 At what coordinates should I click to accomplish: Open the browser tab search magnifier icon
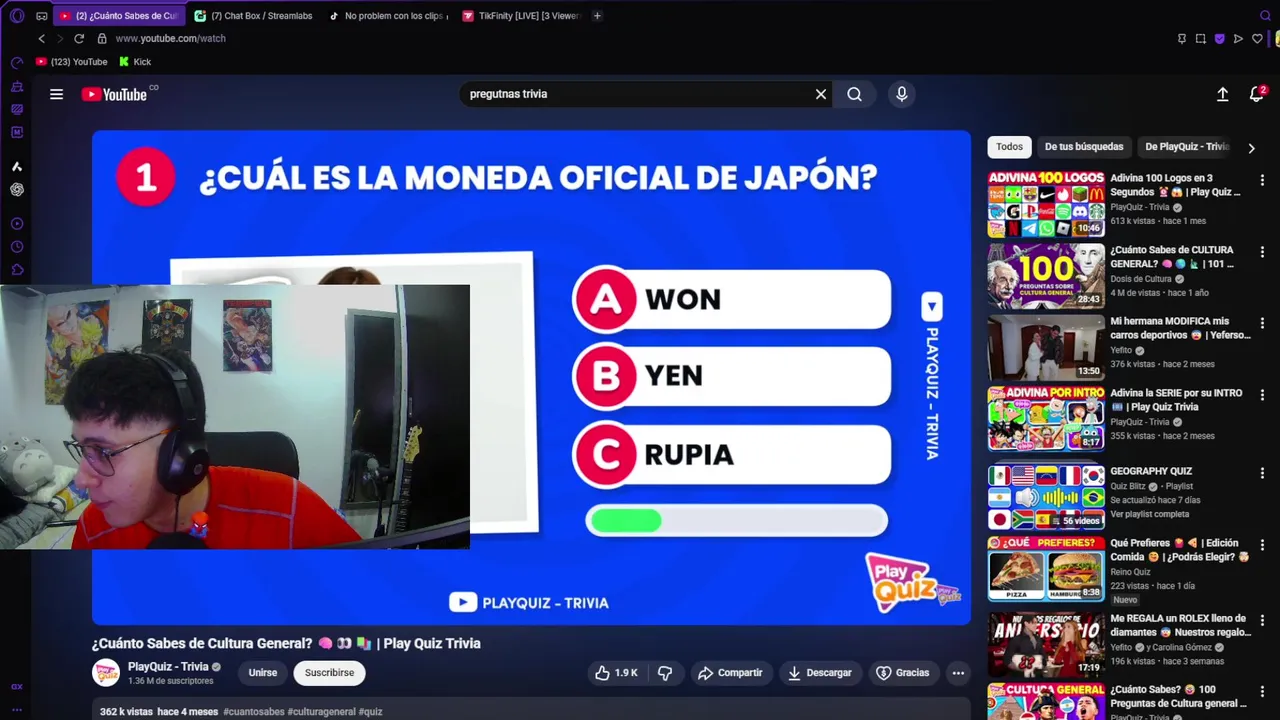(x=1266, y=16)
